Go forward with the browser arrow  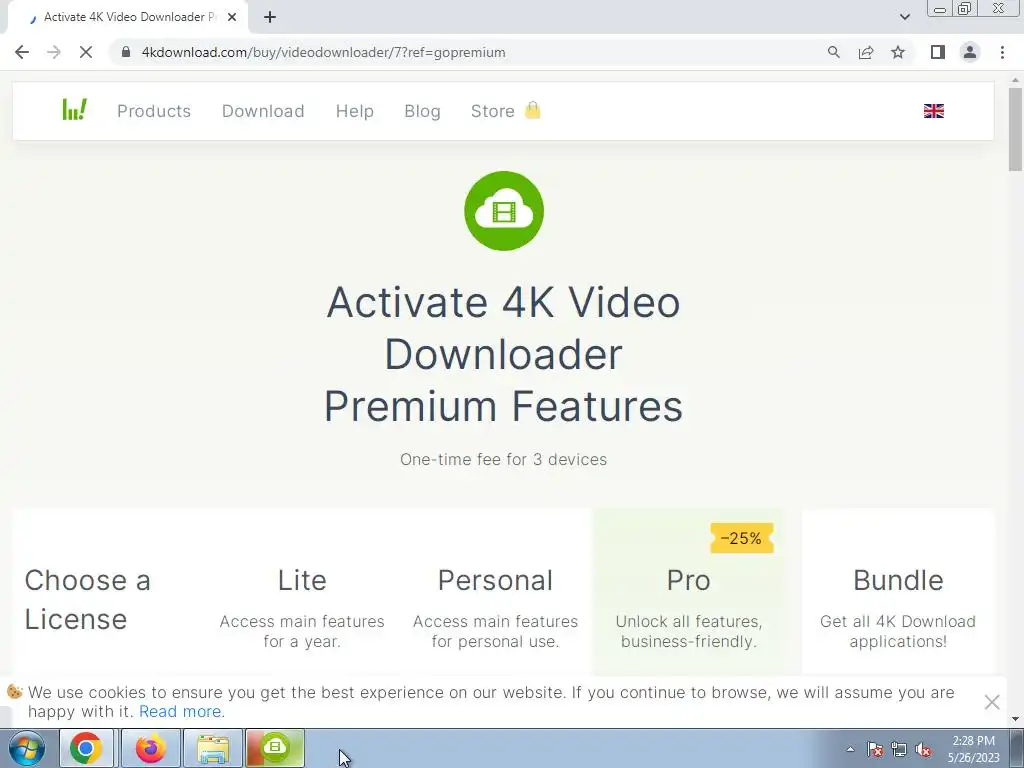pos(54,52)
